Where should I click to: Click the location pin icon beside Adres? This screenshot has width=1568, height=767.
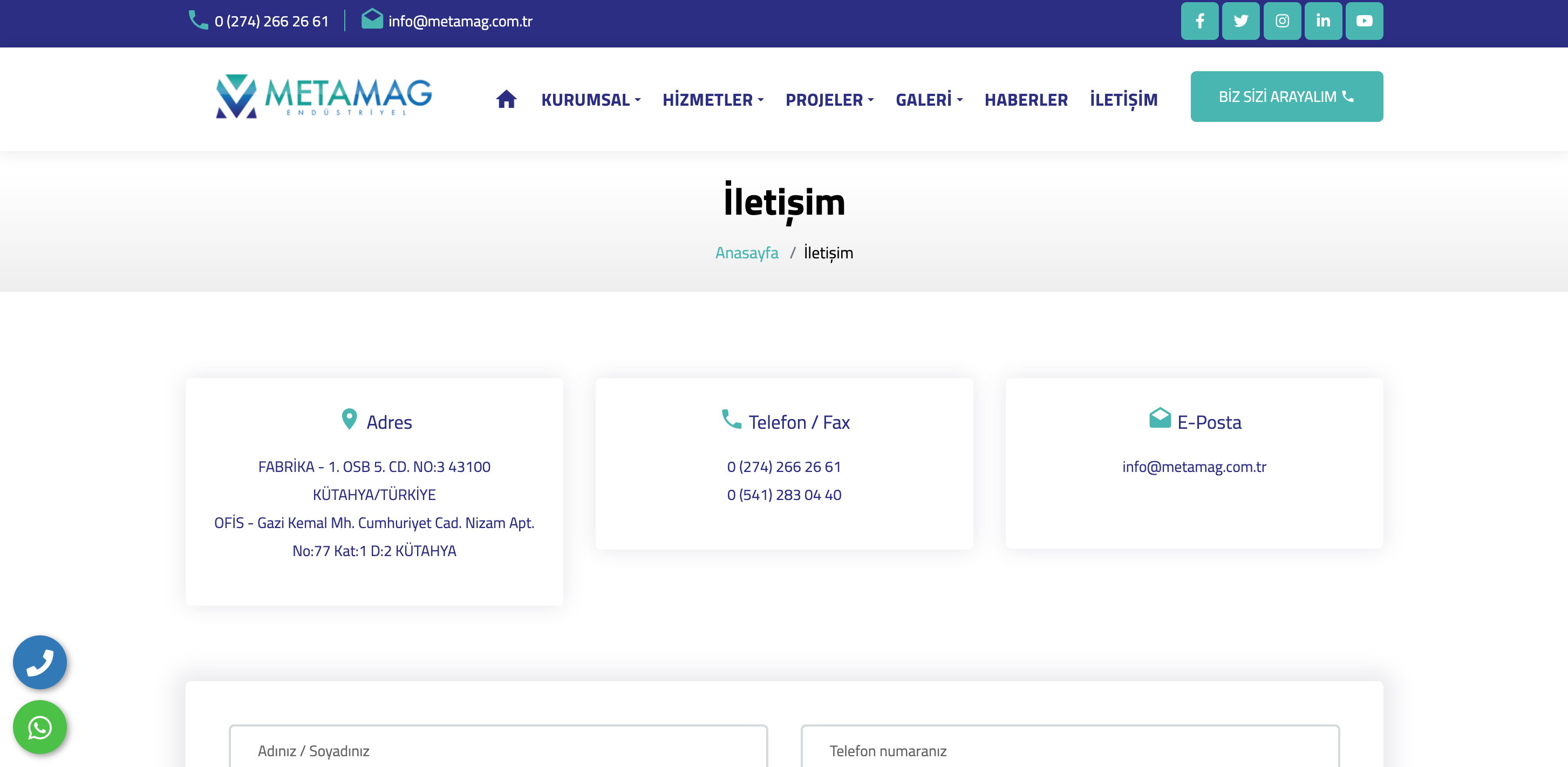[x=349, y=419]
